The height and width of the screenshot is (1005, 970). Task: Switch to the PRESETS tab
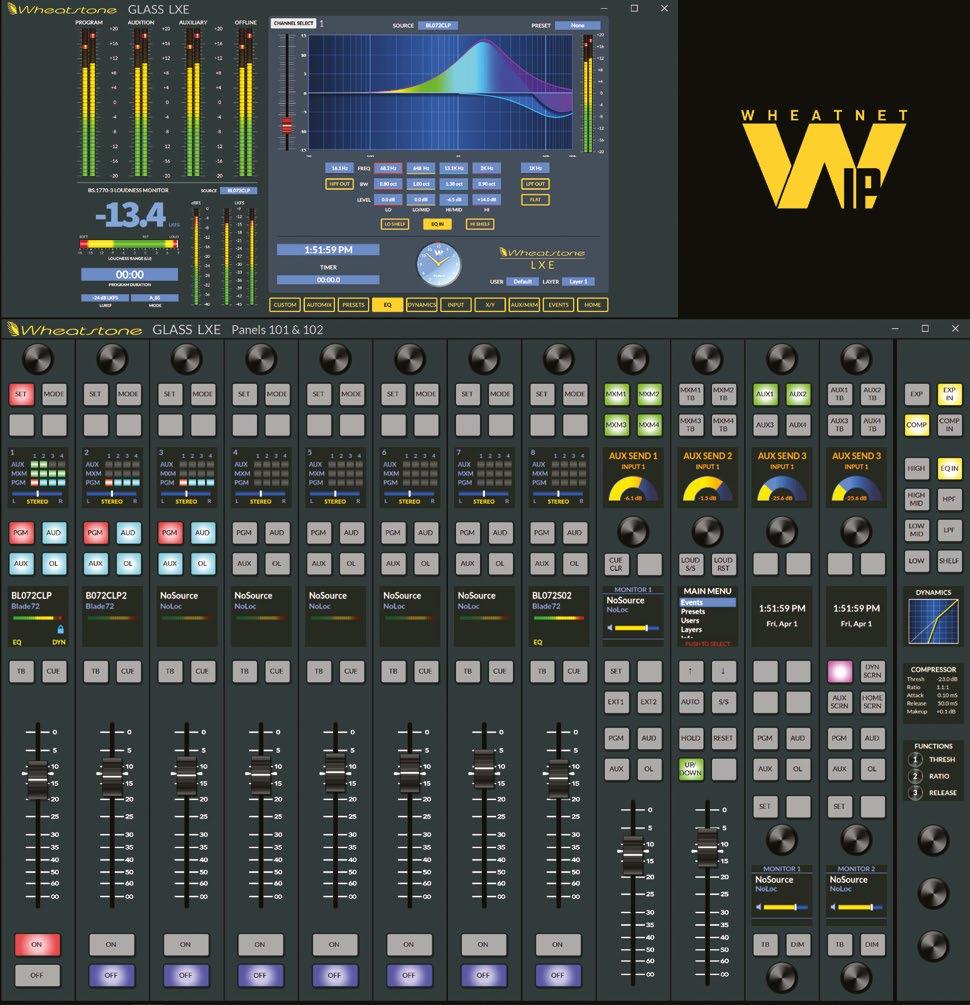tap(353, 305)
